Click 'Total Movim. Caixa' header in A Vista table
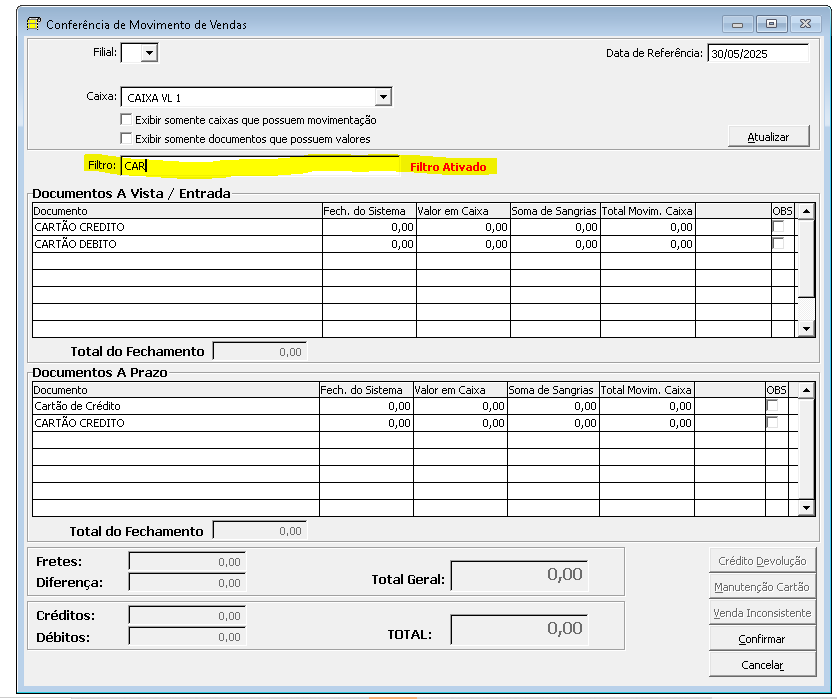 tap(648, 211)
